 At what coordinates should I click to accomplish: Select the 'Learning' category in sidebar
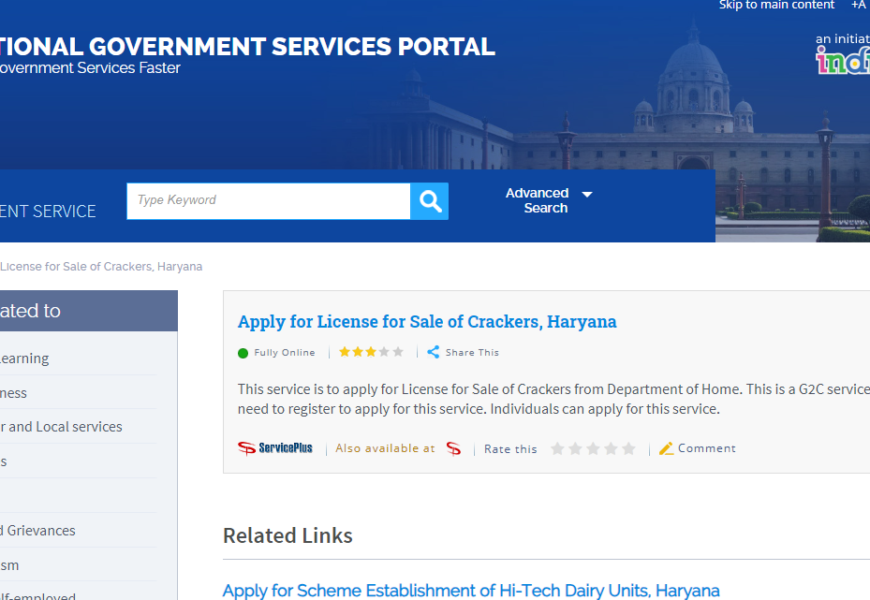coord(24,359)
